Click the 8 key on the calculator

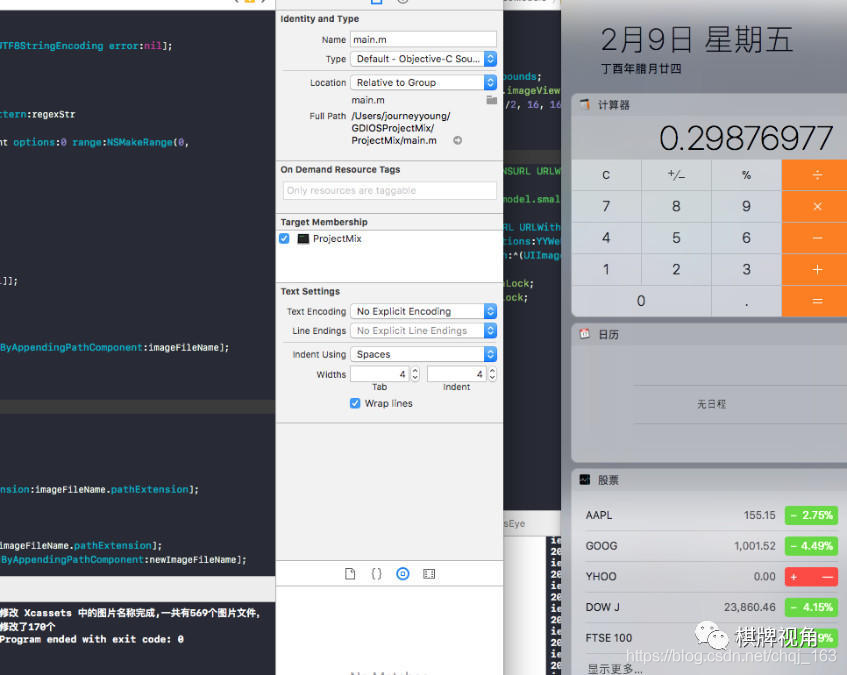[x=676, y=206]
